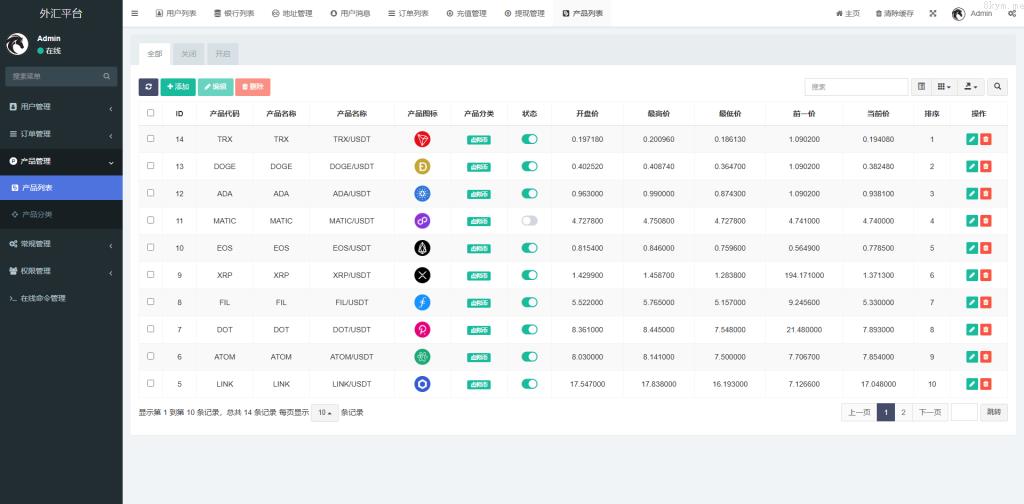Image resolution: width=1024 pixels, height=504 pixels.
Task: Open the export dropdown in table toolbar
Action: coord(972,87)
